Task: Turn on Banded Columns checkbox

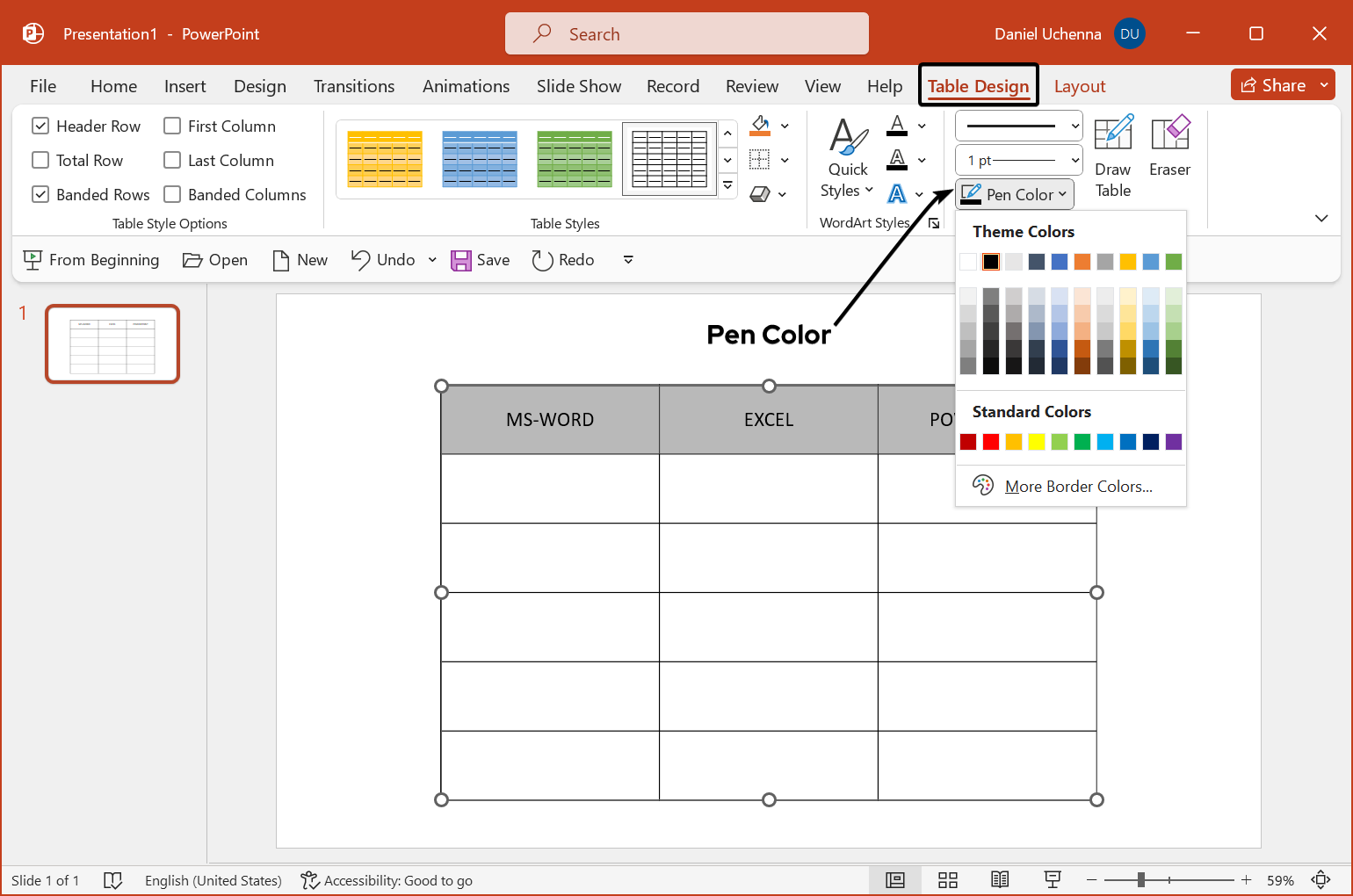Action: click(x=173, y=195)
